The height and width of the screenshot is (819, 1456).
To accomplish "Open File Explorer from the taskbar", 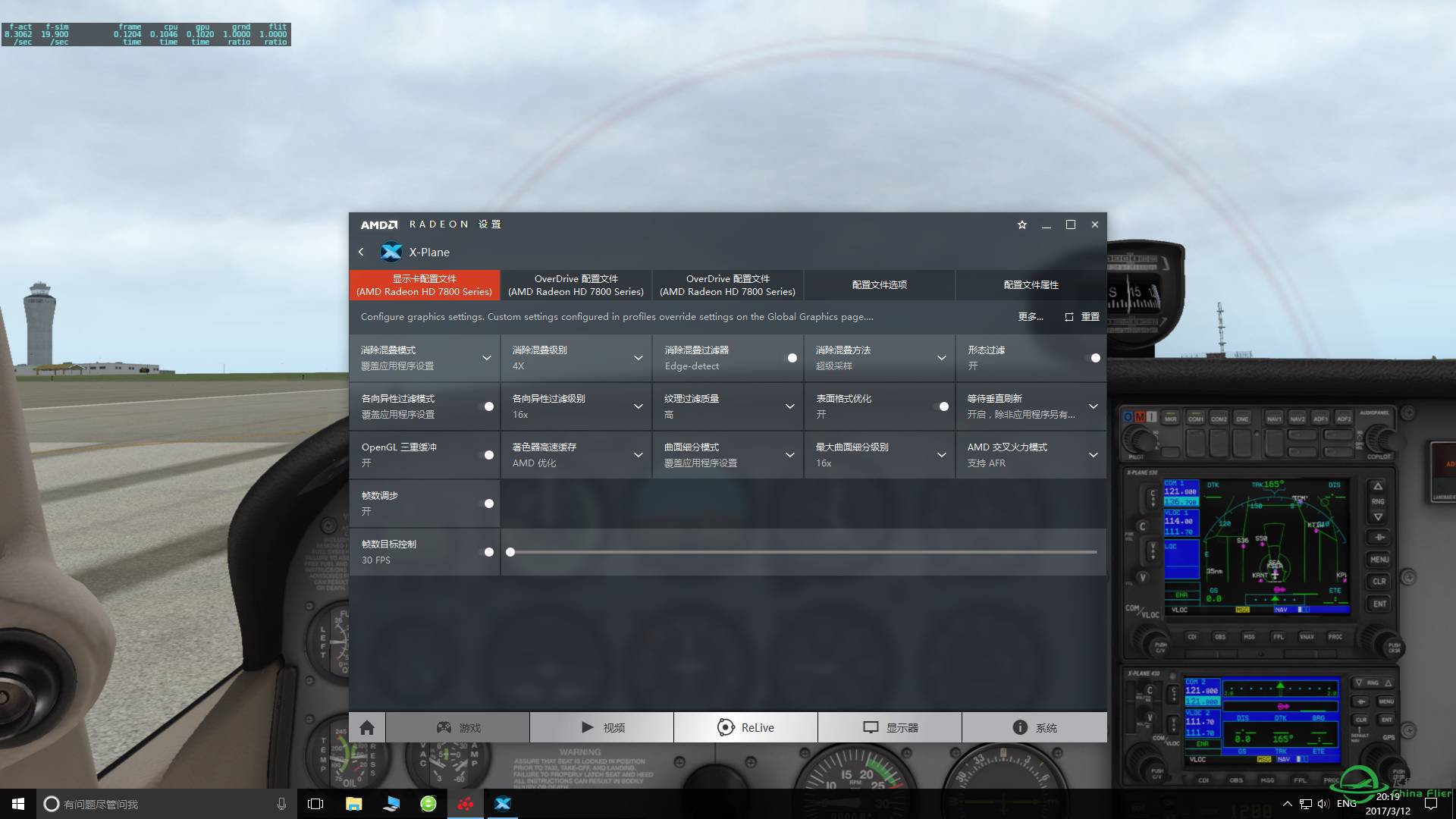I will (x=353, y=804).
